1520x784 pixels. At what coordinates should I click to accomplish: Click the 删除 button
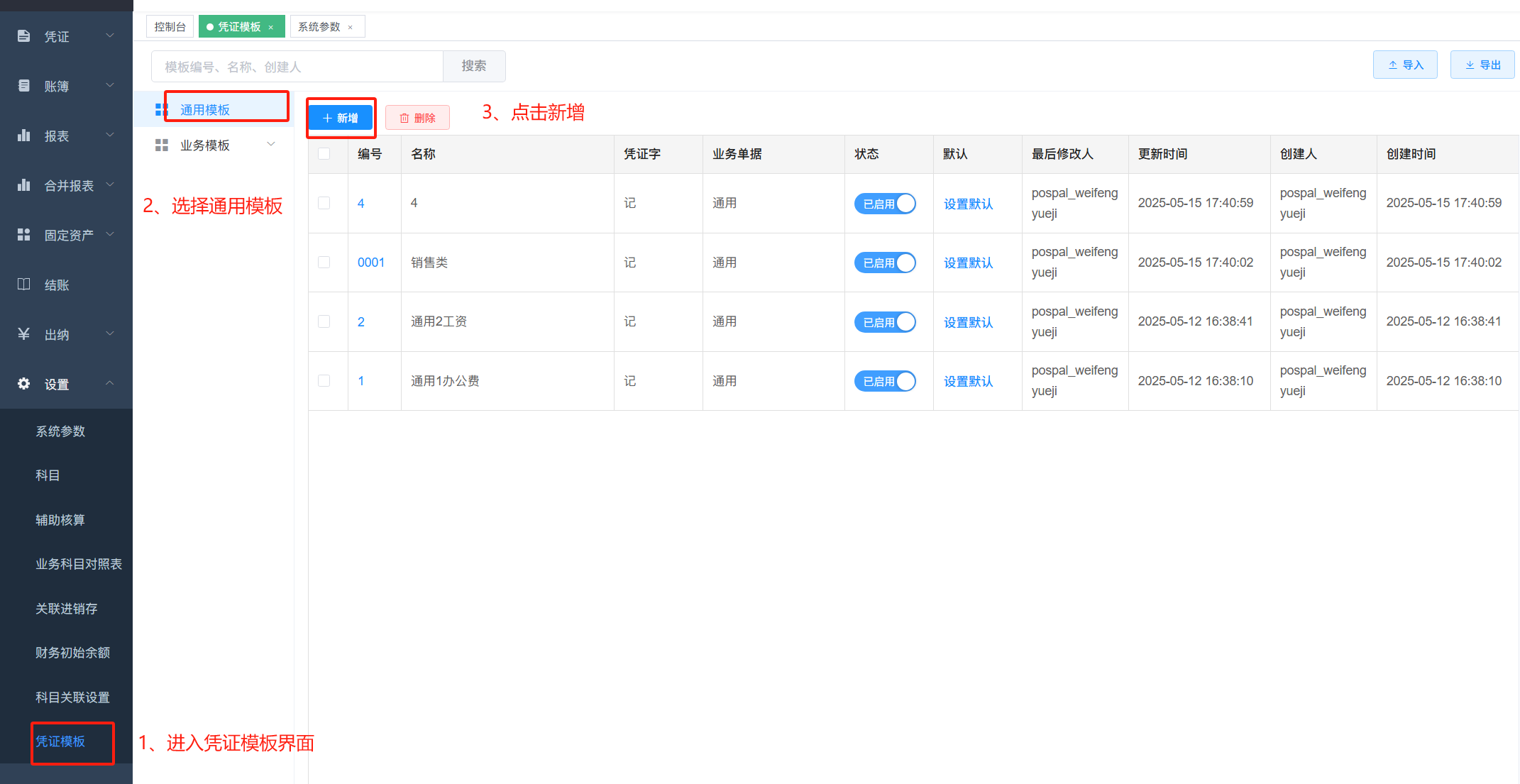click(417, 118)
